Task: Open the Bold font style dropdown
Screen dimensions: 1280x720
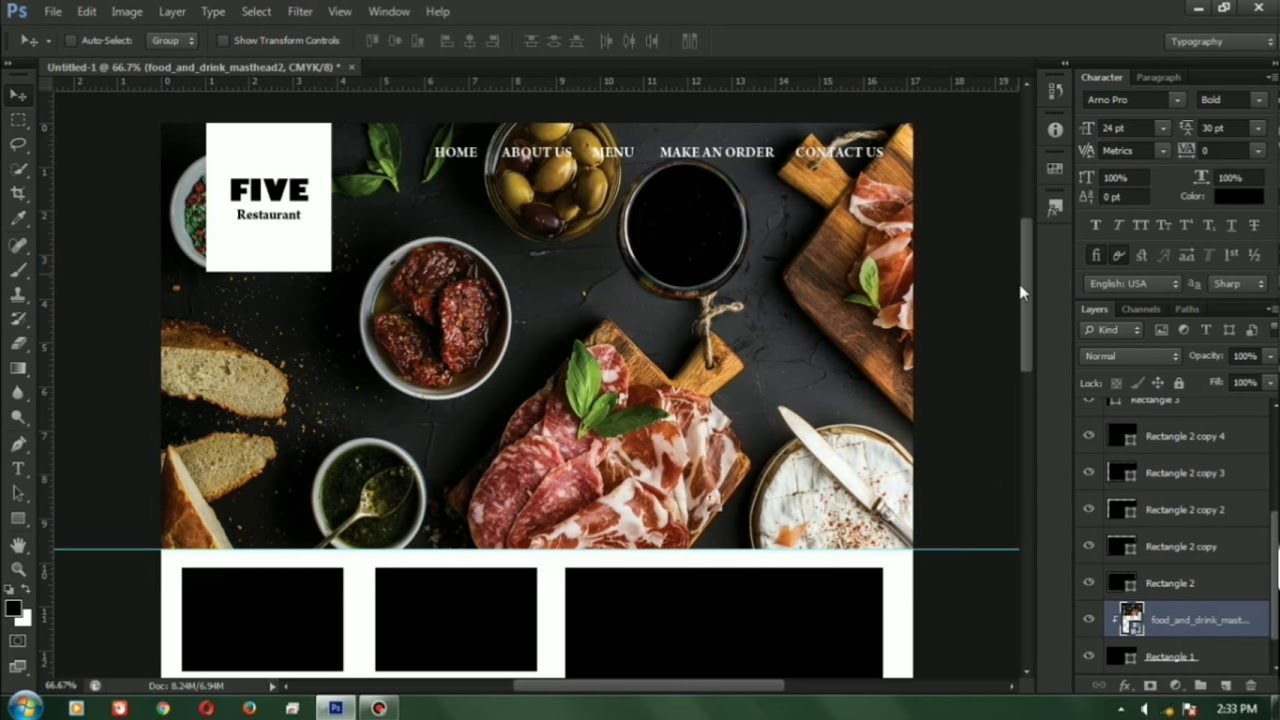Action: (1258, 100)
